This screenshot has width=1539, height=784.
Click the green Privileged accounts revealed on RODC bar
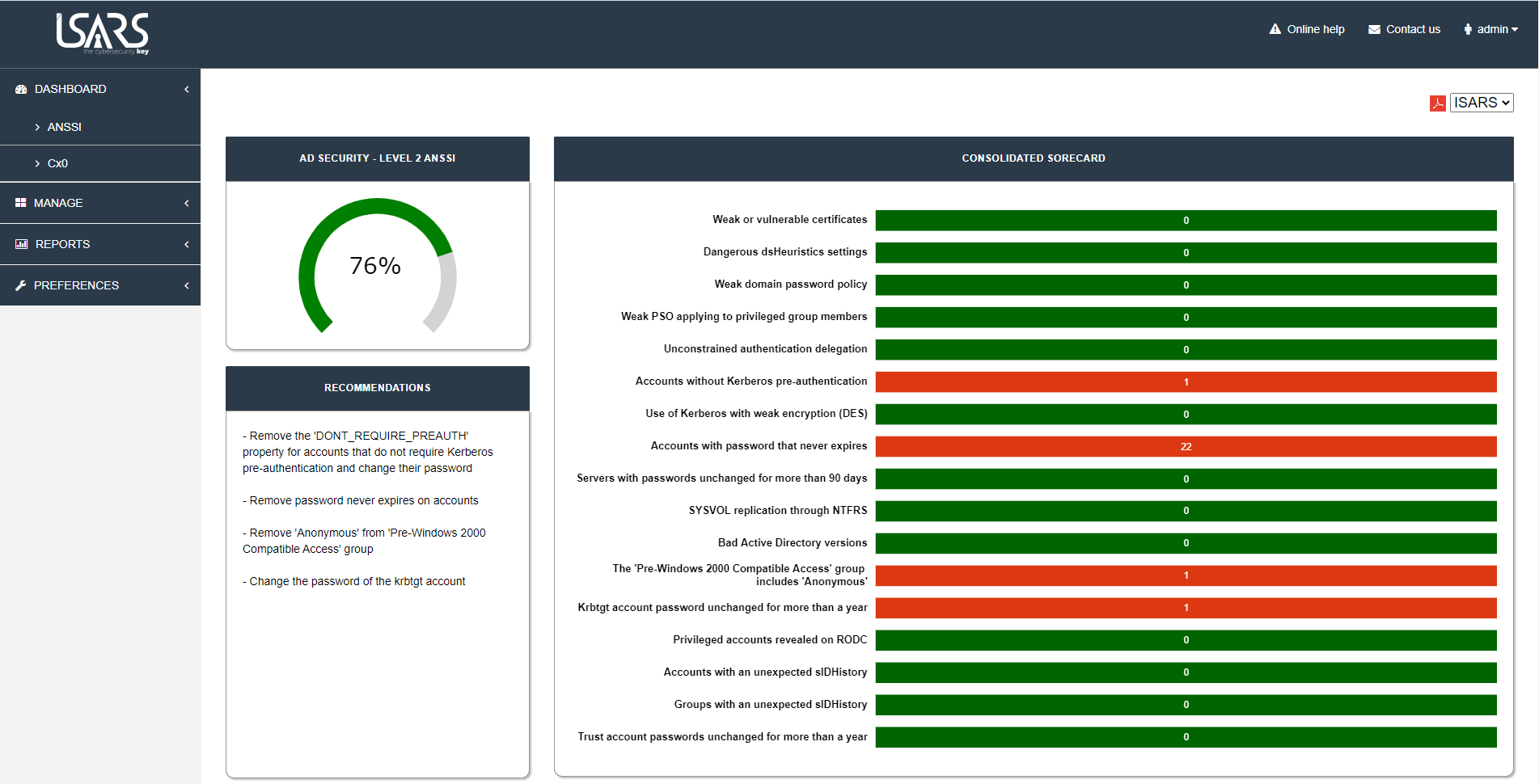[x=1186, y=640]
